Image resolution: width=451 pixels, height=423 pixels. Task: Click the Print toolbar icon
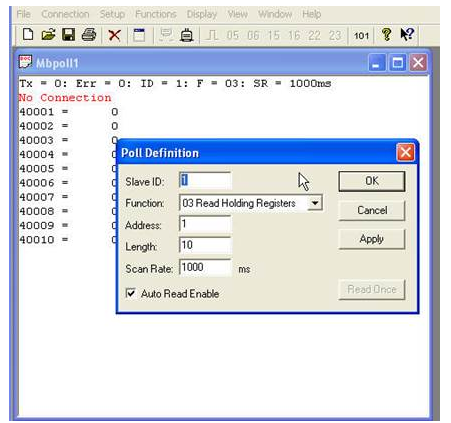[89, 35]
